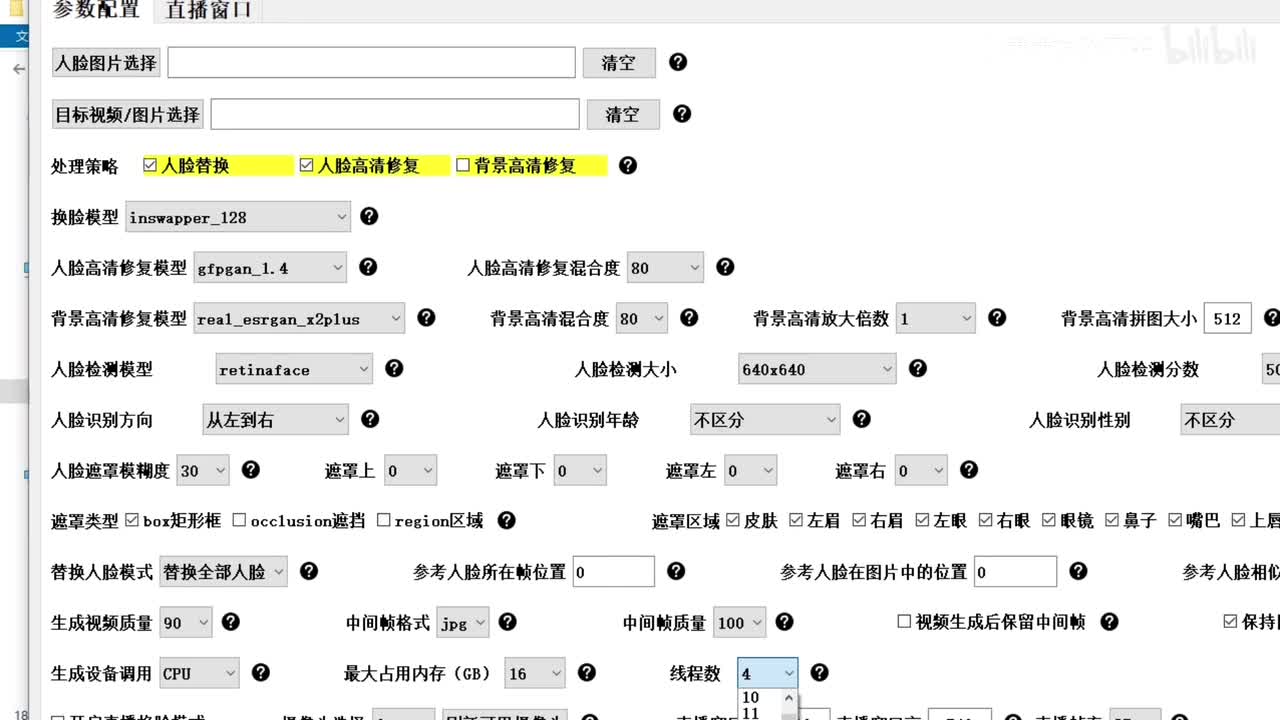The height and width of the screenshot is (720, 1280).
Task: Uncheck the 人脸替换 checkbox
Action: tap(151, 166)
